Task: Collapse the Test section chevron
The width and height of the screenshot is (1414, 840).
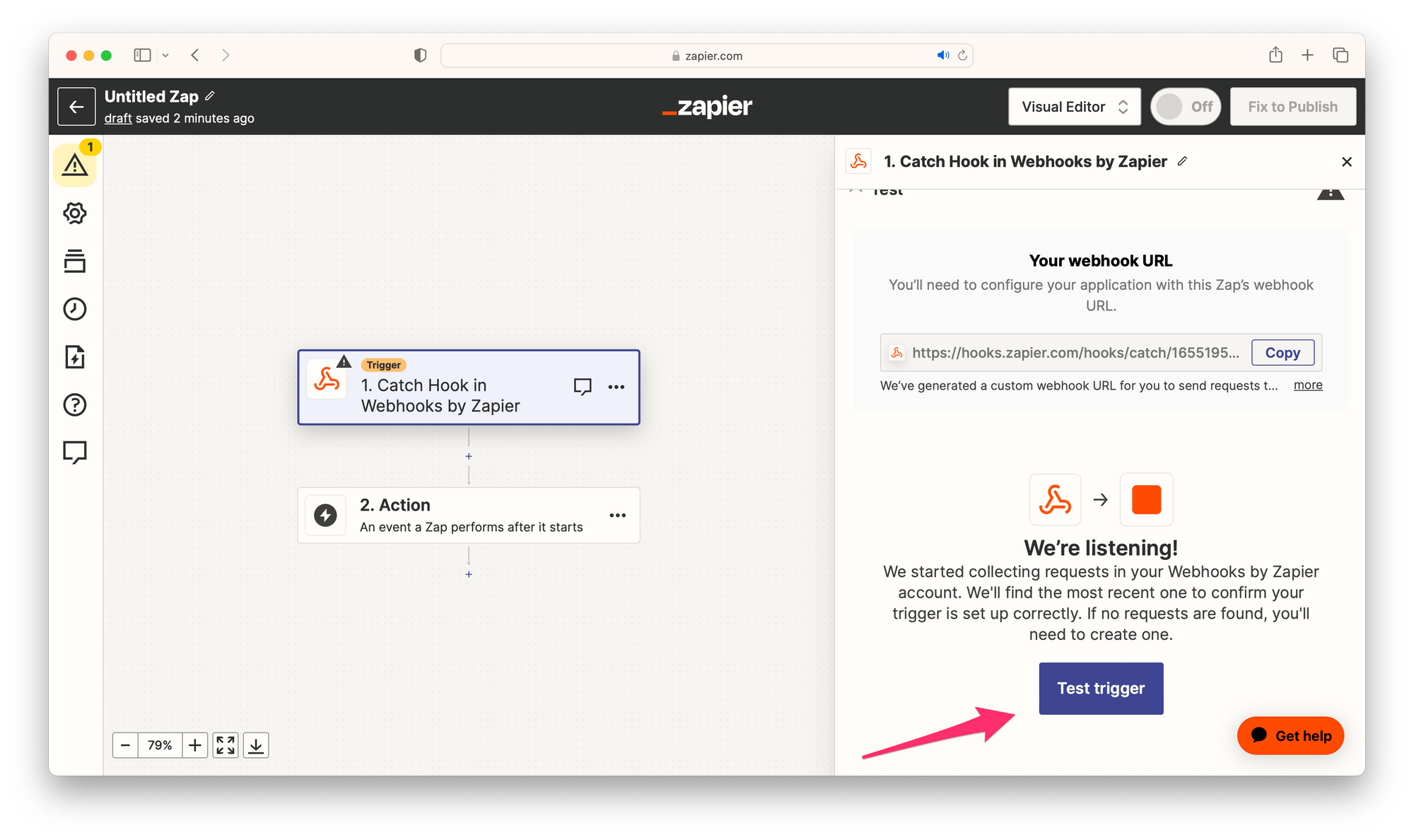Action: [x=856, y=190]
